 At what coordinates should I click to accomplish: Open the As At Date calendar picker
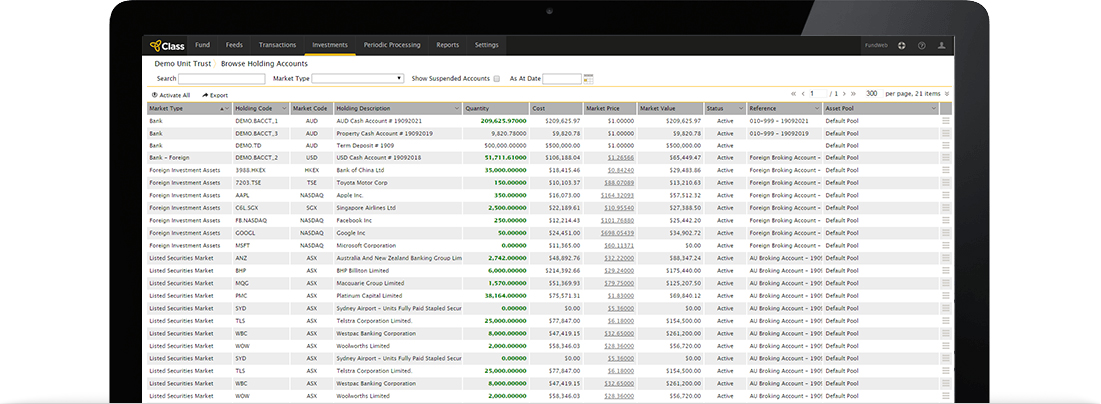click(588, 79)
